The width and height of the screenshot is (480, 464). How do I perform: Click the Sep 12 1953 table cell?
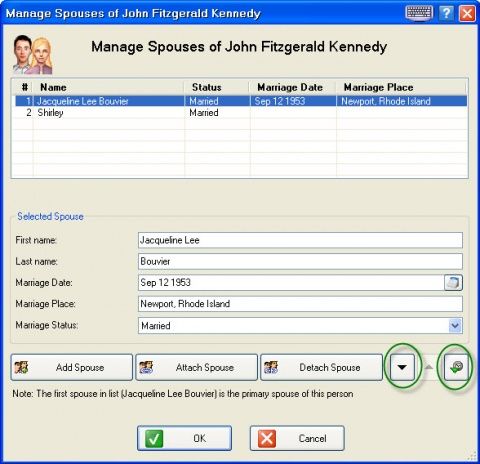click(293, 101)
